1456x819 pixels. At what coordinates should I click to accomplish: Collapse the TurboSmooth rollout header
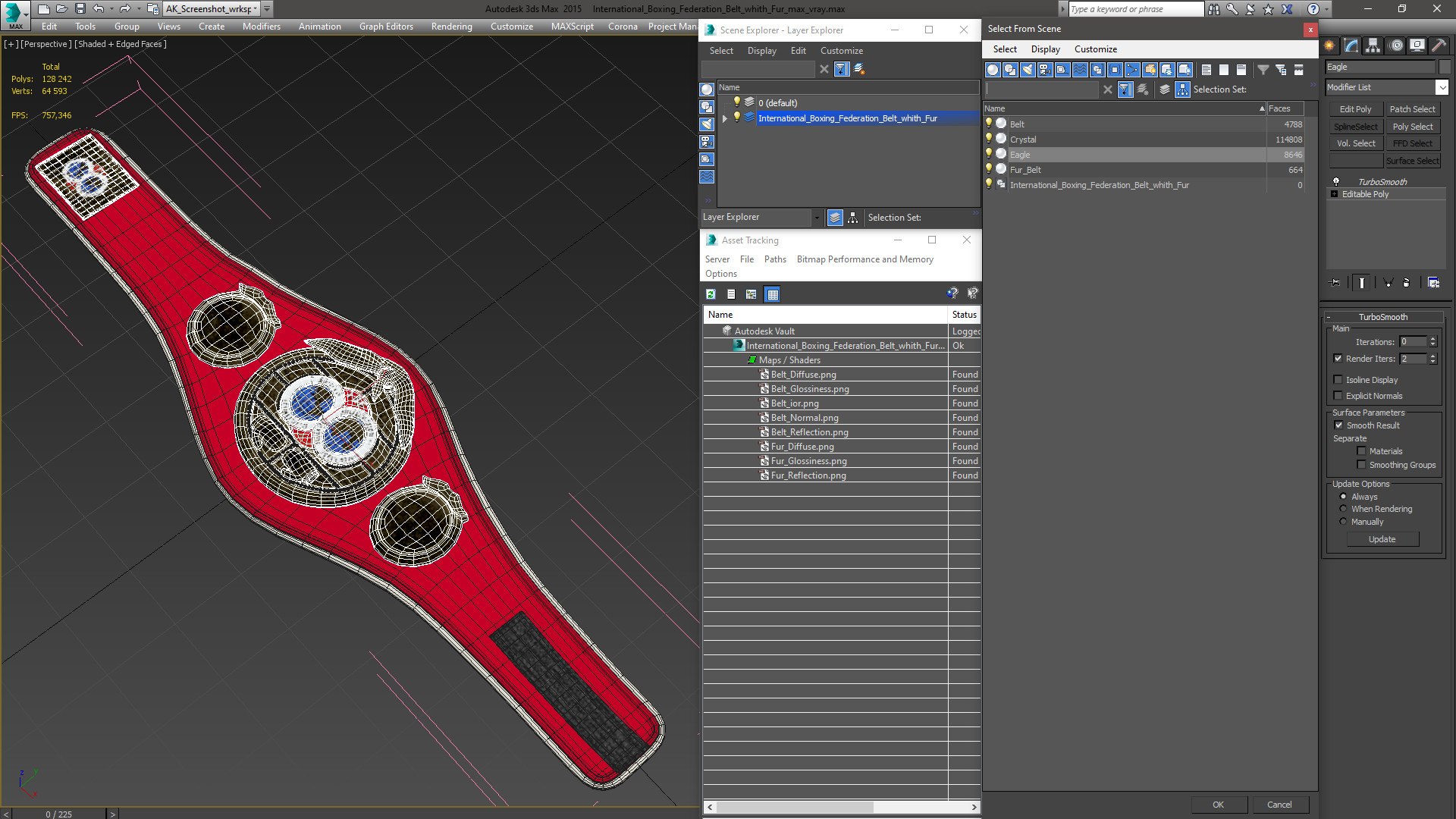coord(1382,317)
